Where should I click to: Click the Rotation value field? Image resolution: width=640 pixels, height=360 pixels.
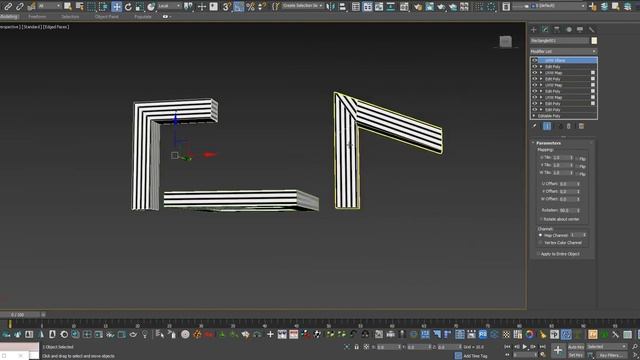[568, 210]
